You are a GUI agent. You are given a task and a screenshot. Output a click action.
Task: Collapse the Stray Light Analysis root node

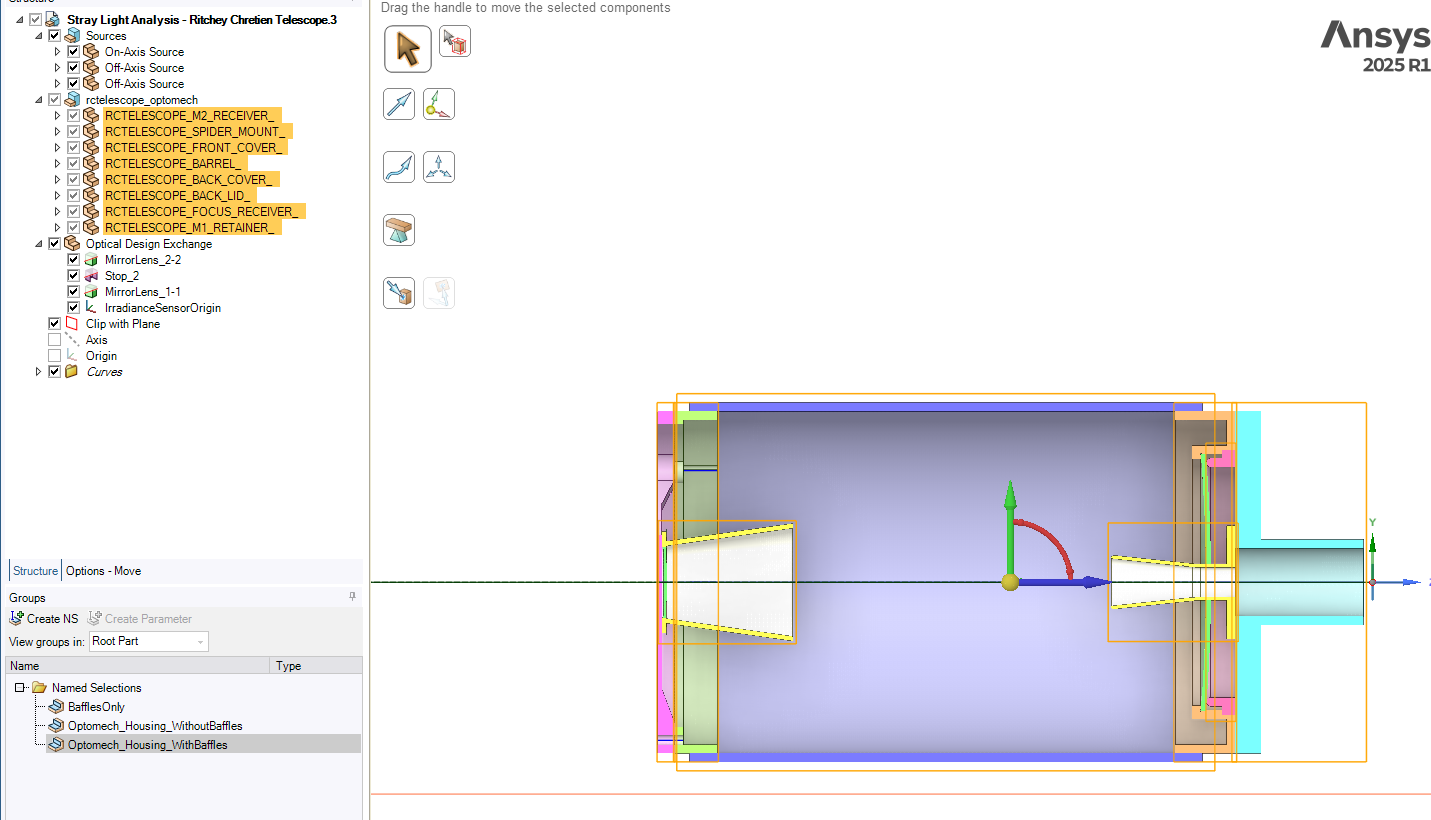[x=20, y=20]
